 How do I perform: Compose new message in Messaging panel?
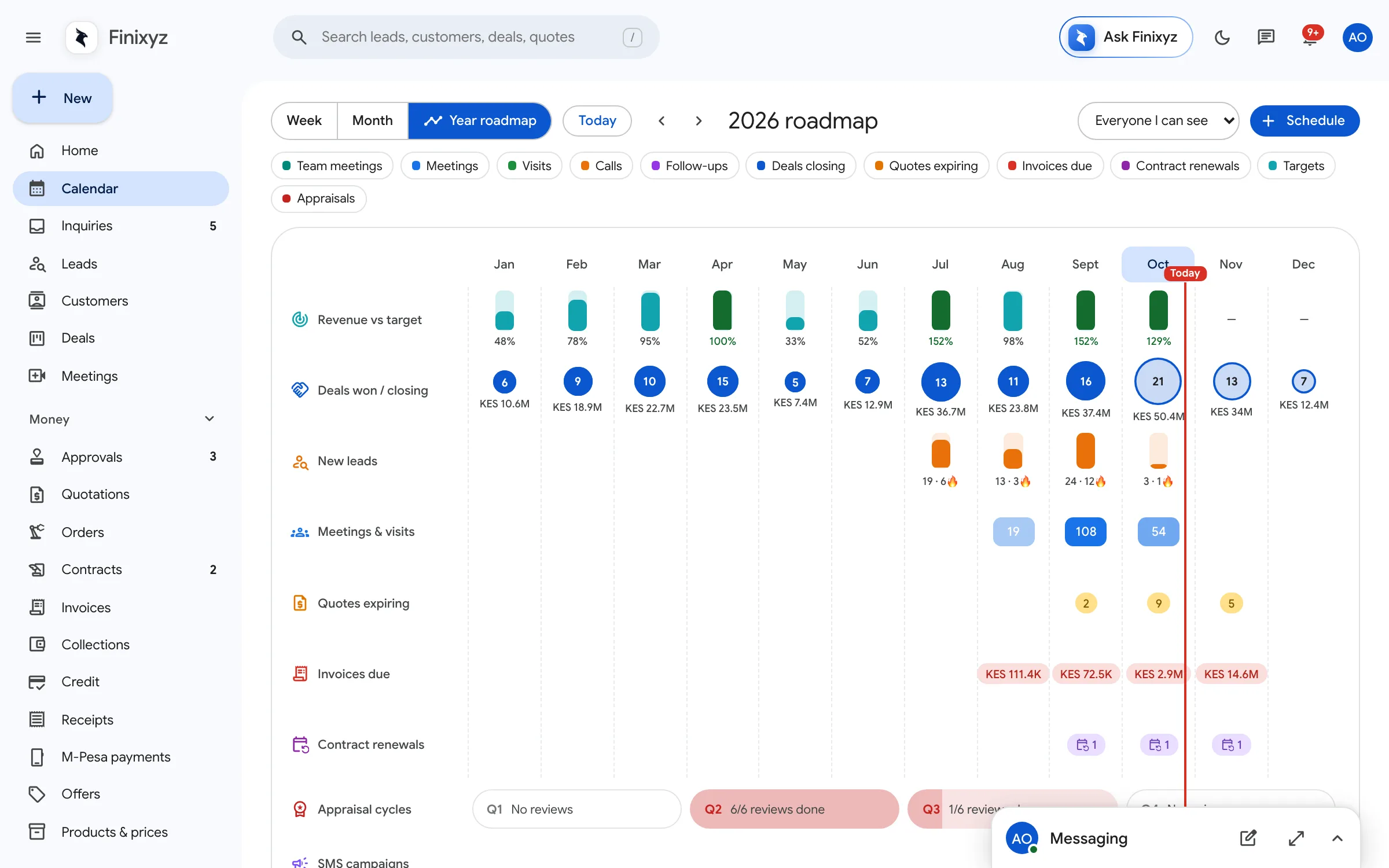click(x=1248, y=838)
